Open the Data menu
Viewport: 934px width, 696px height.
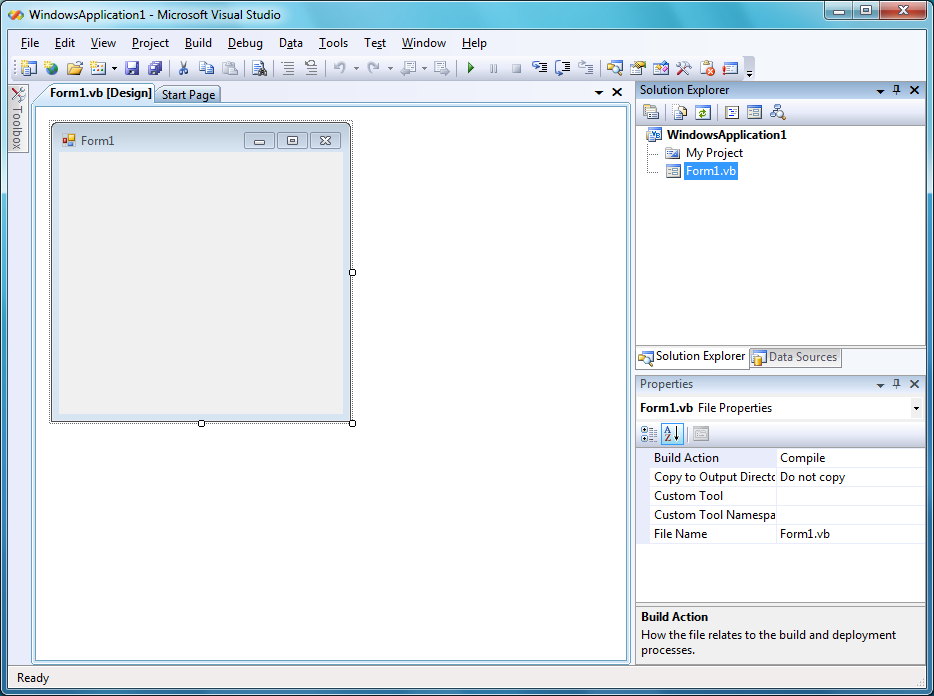[291, 43]
